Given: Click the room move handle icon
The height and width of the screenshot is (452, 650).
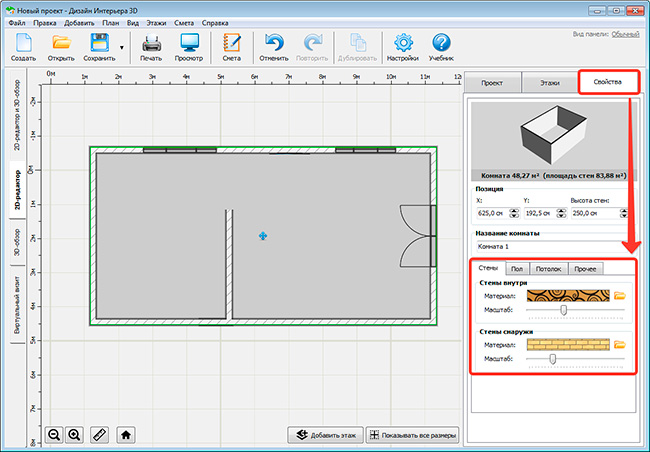Looking at the screenshot, I should (x=263, y=236).
